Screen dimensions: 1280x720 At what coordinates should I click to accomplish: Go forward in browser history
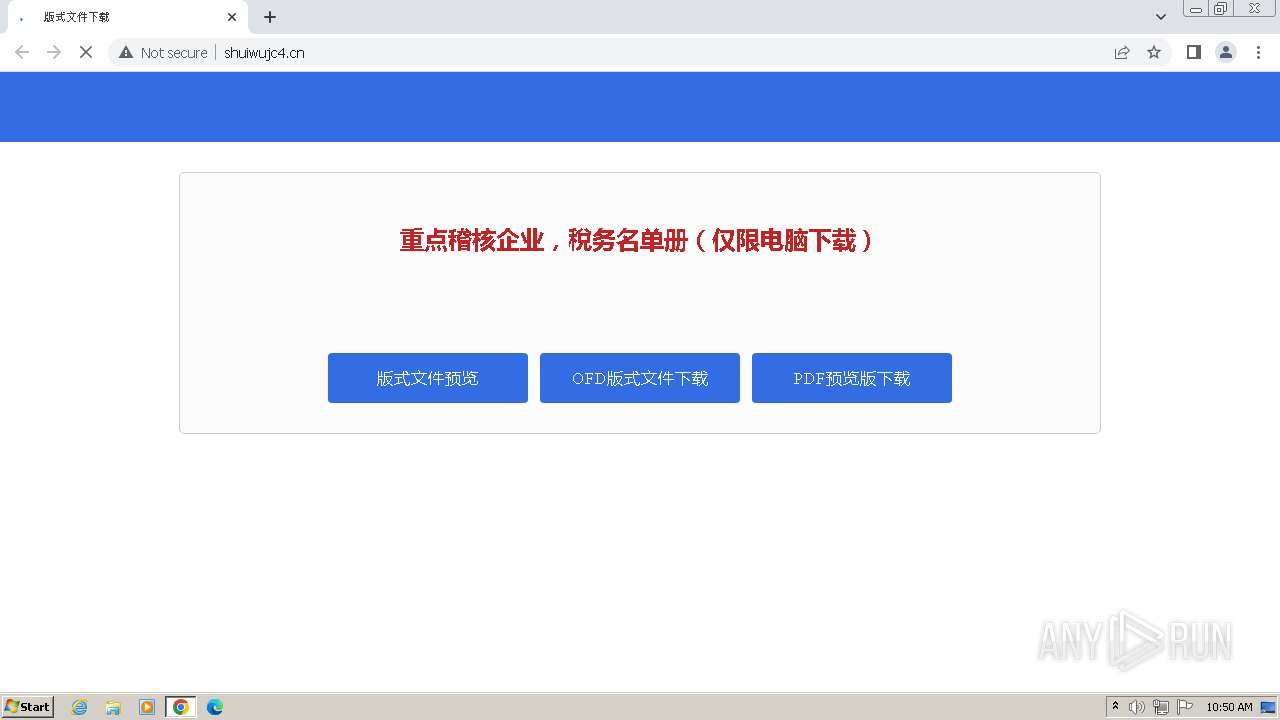click(54, 52)
